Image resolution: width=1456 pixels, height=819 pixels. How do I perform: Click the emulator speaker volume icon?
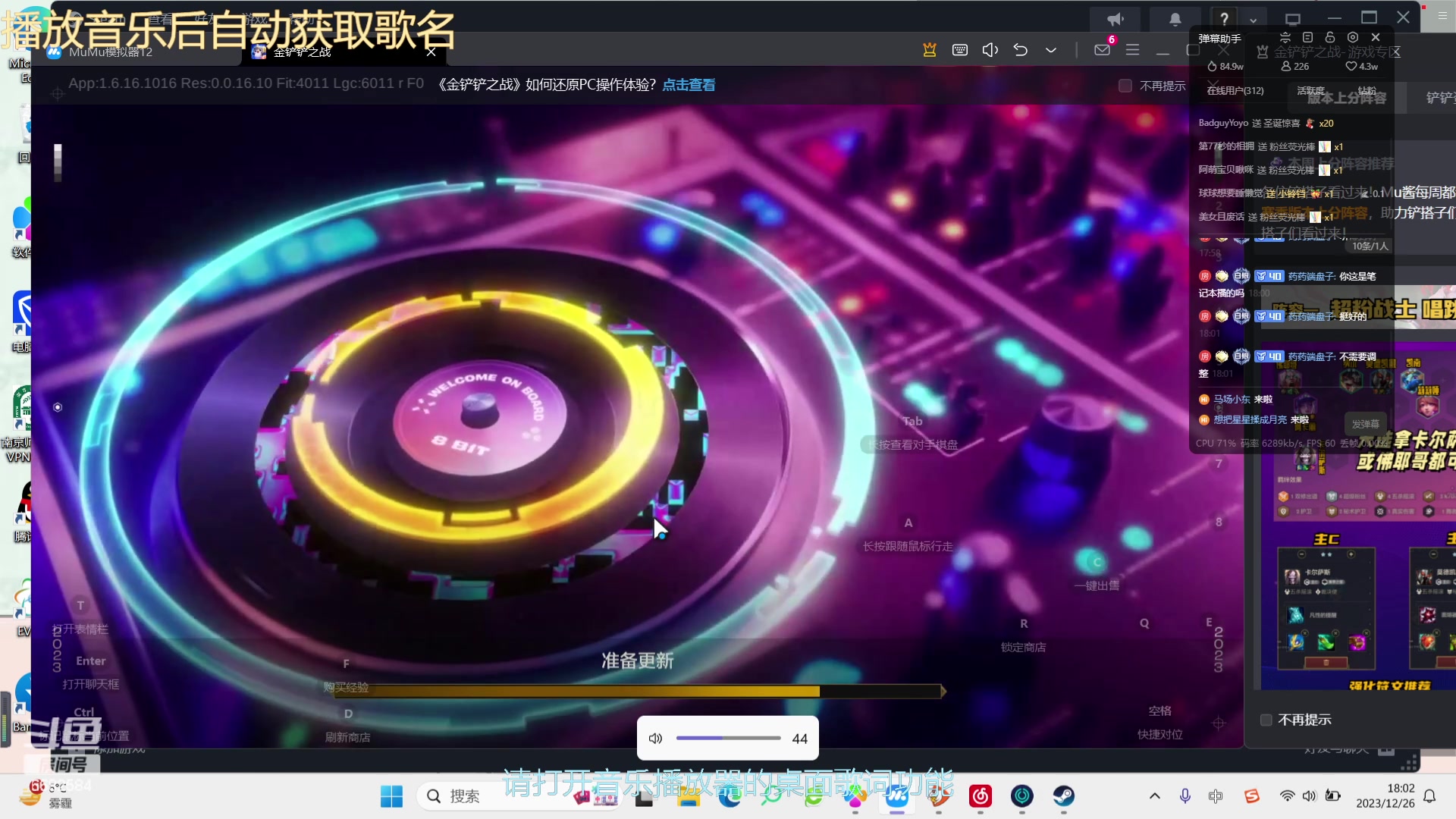pyautogui.click(x=990, y=50)
